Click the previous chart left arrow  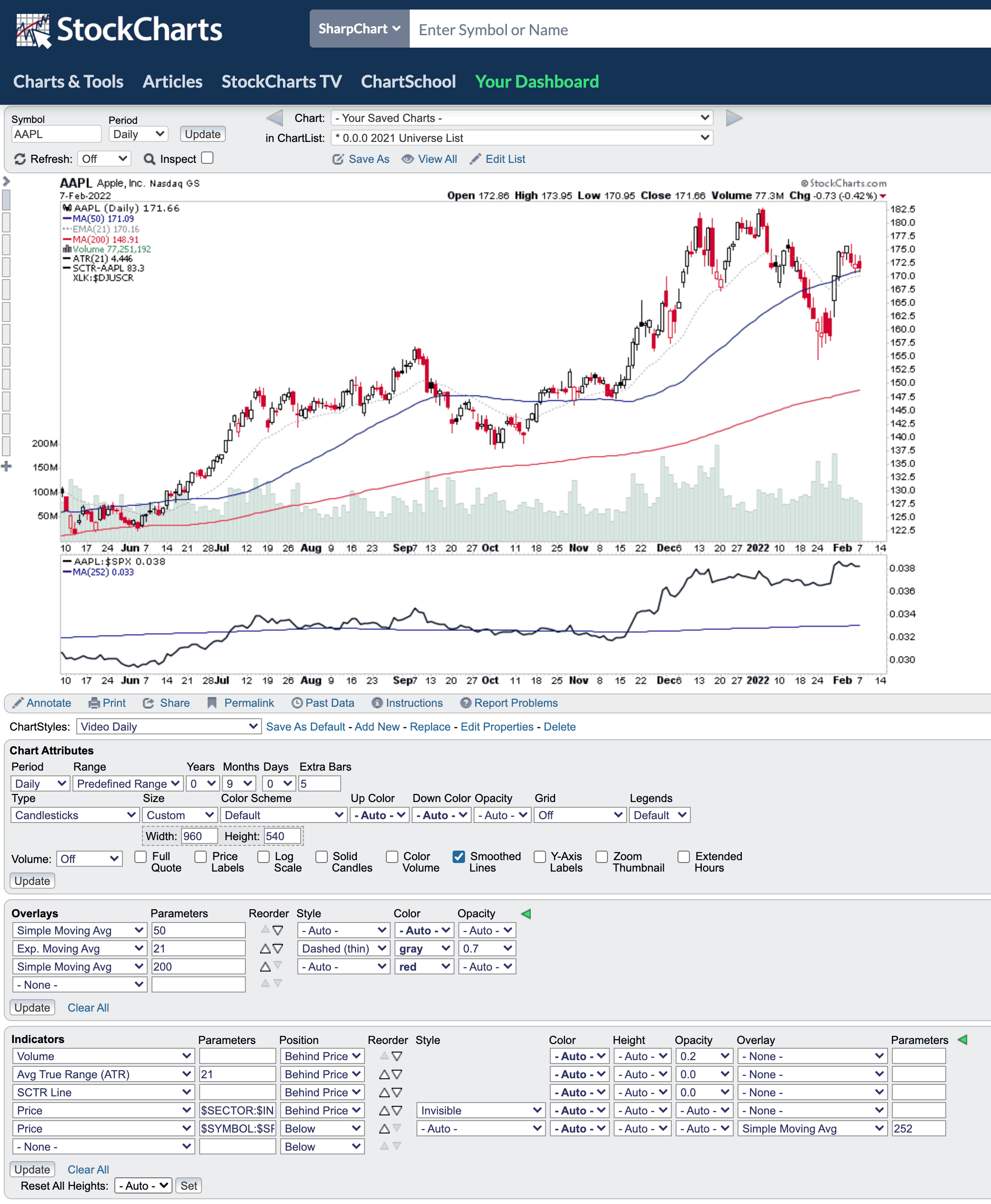coord(274,118)
